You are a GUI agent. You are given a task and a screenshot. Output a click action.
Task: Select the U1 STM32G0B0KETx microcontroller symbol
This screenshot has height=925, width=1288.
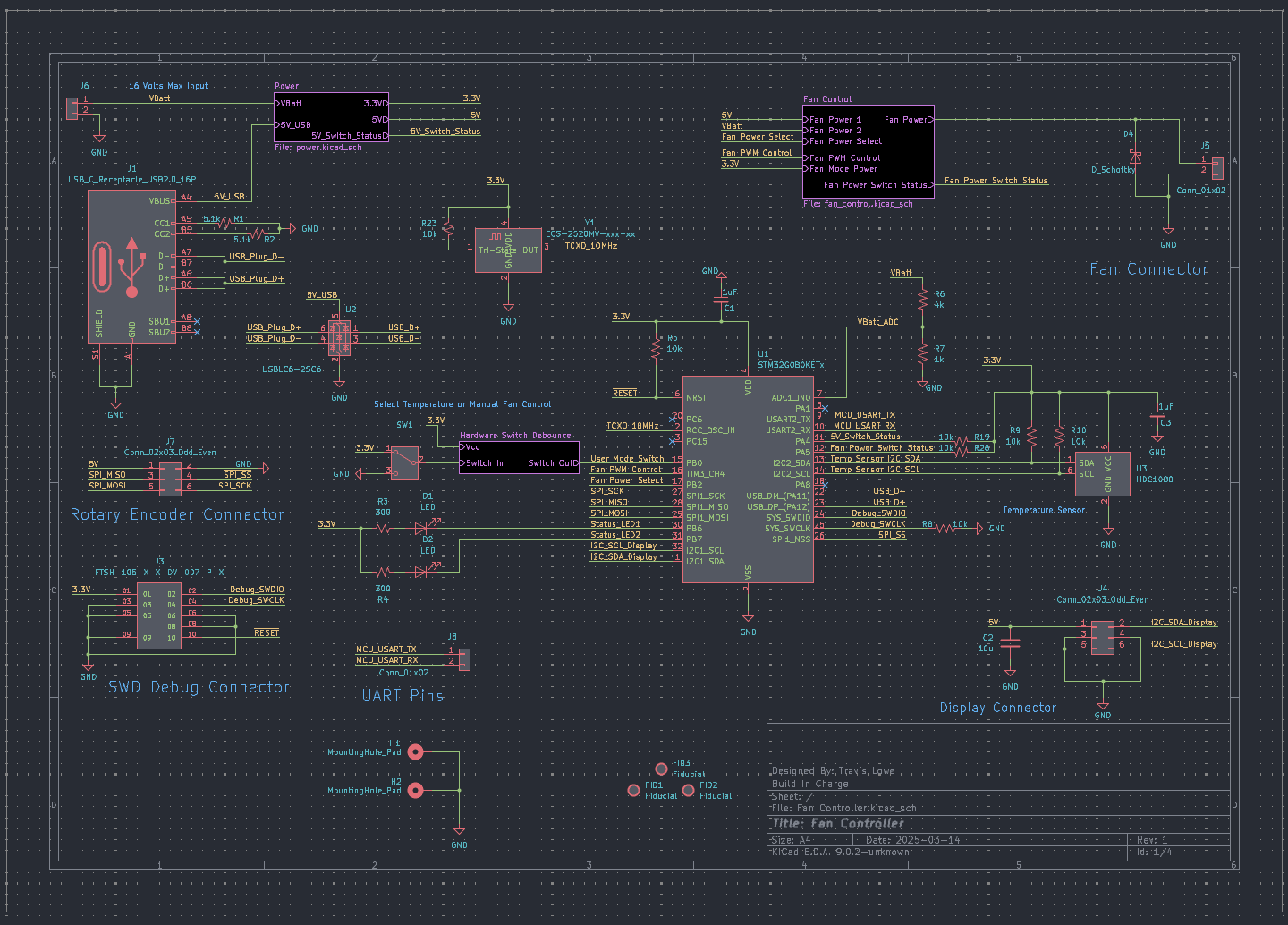coord(748,479)
